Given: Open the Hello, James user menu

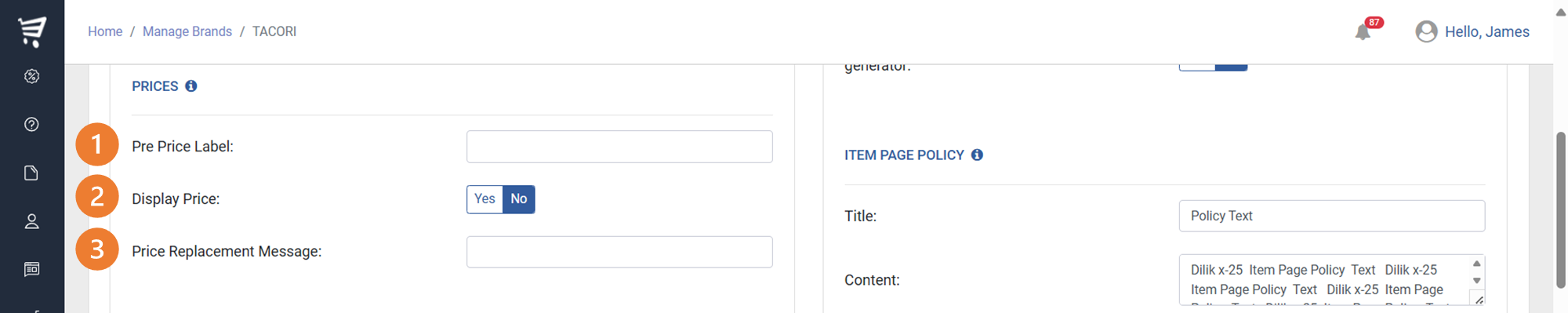Looking at the screenshot, I should pyautogui.click(x=1486, y=31).
